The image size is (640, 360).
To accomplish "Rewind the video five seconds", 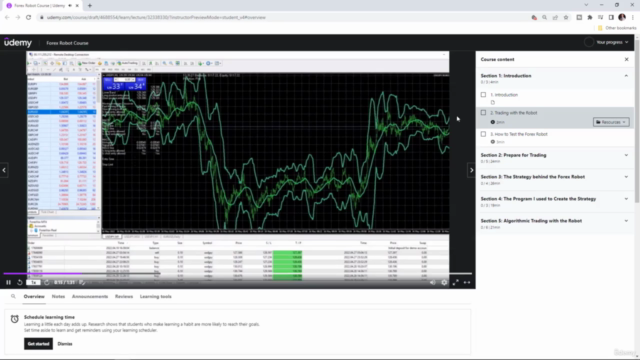I will [20, 282].
